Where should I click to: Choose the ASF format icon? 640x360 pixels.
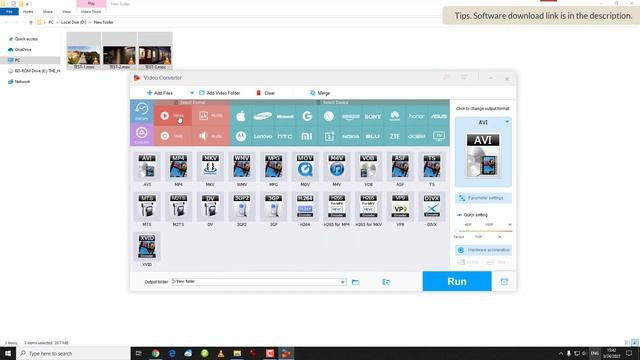point(400,167)
